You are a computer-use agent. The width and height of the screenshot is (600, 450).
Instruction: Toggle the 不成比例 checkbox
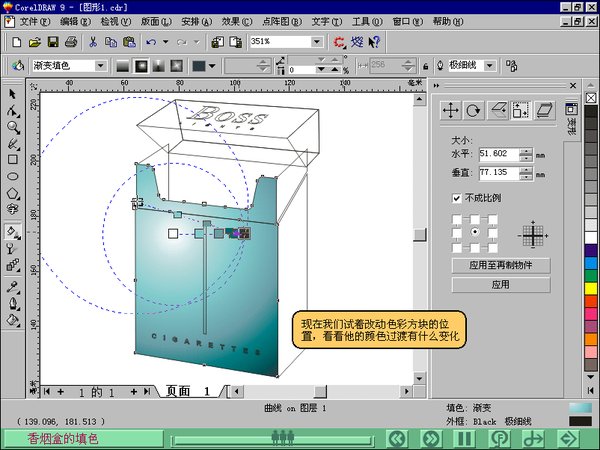[x=457, y=198]
